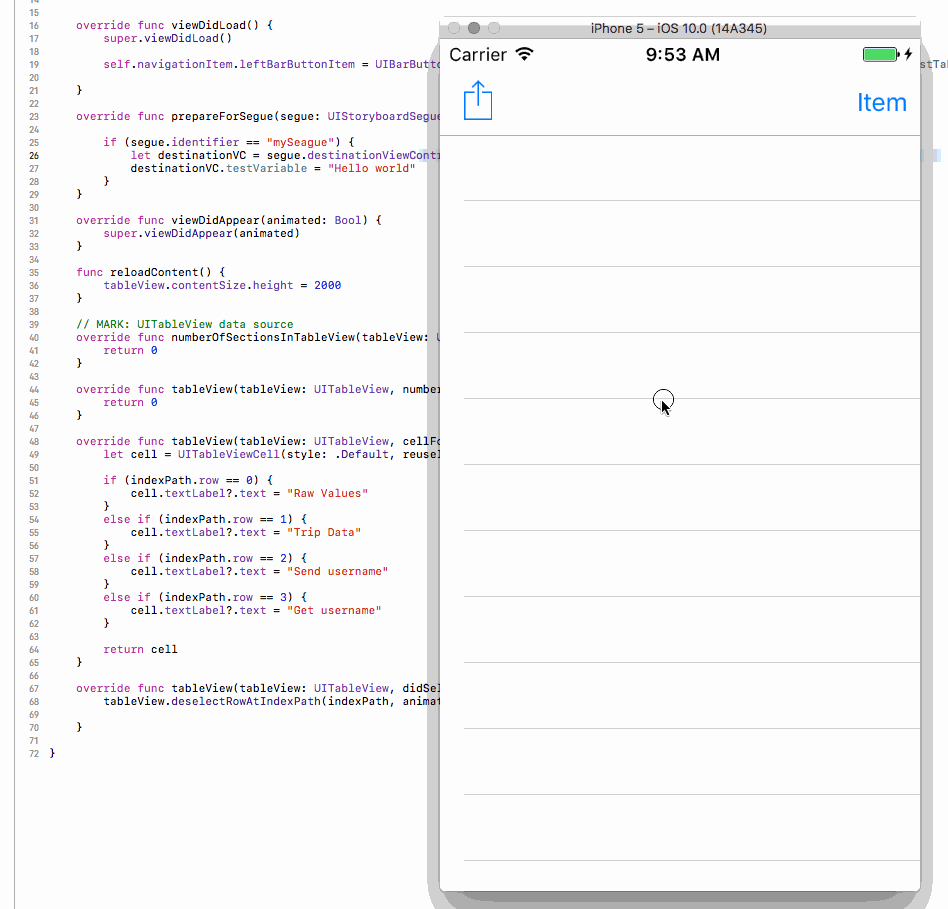Click line number 36 in the editor gutter

point(34,285)
